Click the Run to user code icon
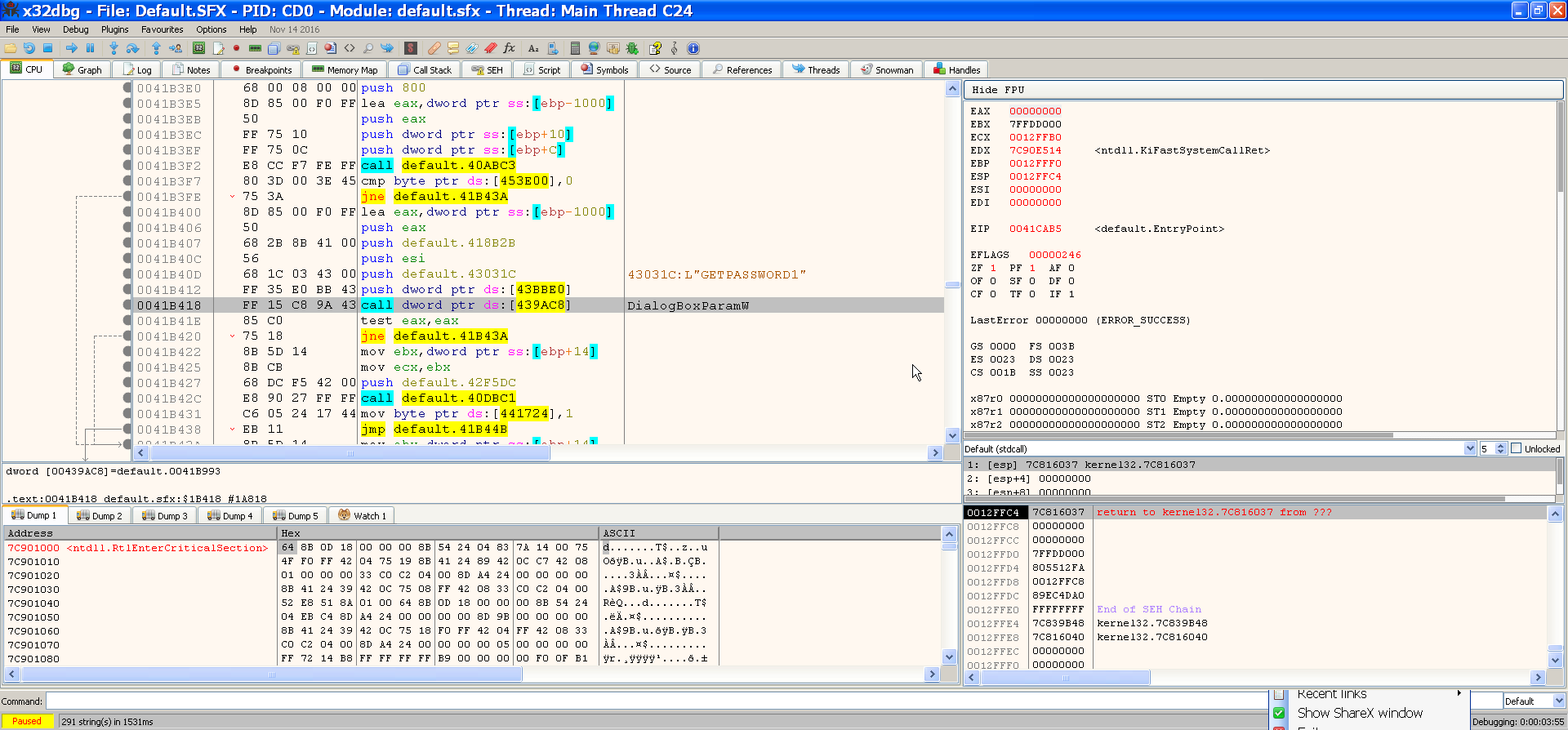 click(x=176, y=48)
